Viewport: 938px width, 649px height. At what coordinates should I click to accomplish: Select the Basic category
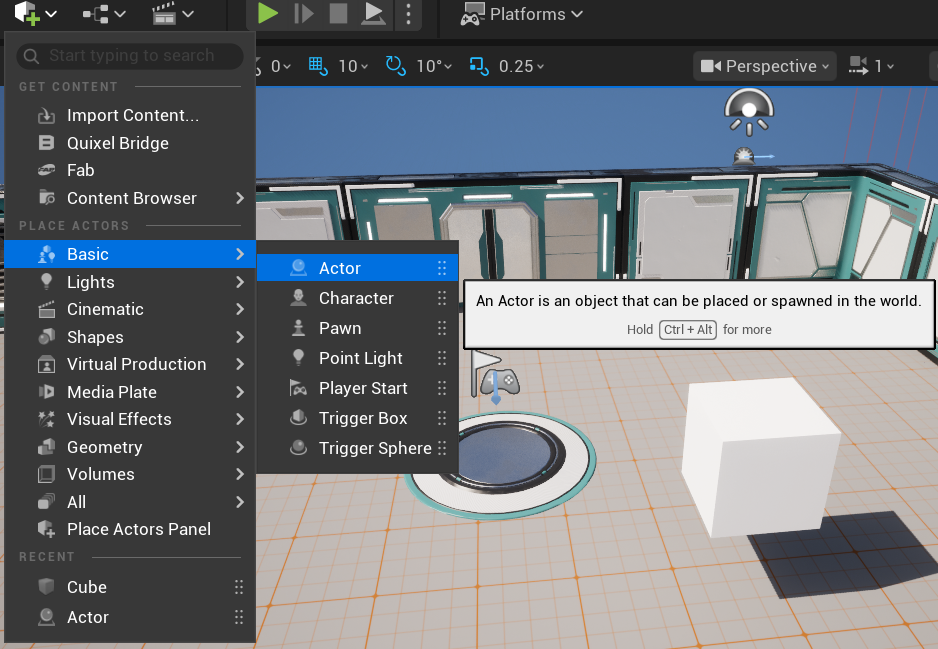(130, 254)
